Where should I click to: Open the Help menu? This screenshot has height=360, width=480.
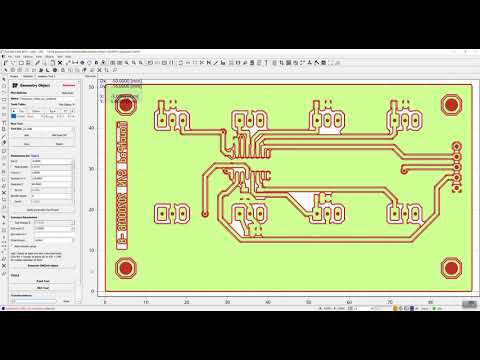(68, 56)
